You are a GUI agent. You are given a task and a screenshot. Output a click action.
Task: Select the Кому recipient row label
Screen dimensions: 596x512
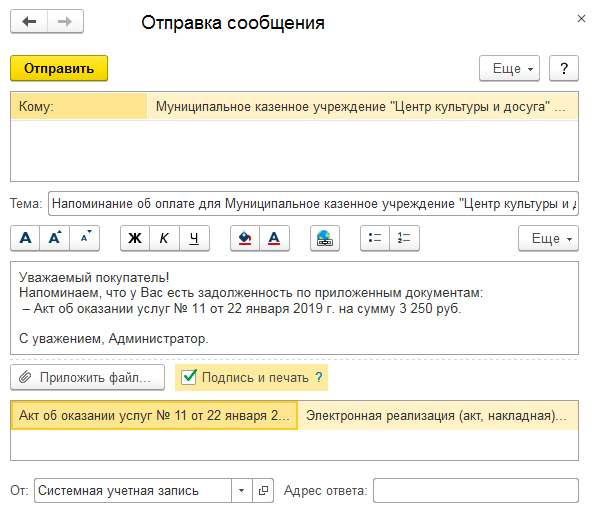pos(79,106)
